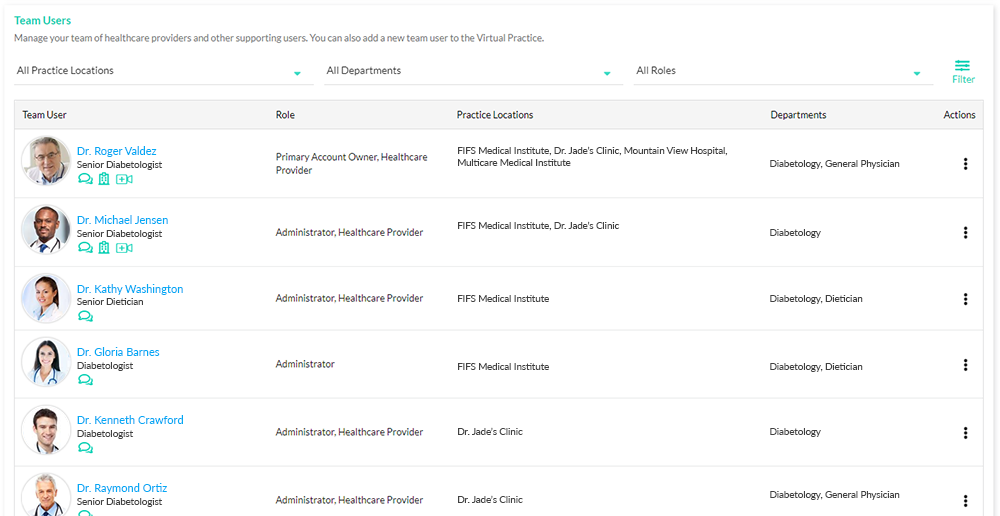Open actions menu for Dr. Roger Valdez
Image resolution: width=1000 pixels, height=516 pixels.
coord(966,164)
